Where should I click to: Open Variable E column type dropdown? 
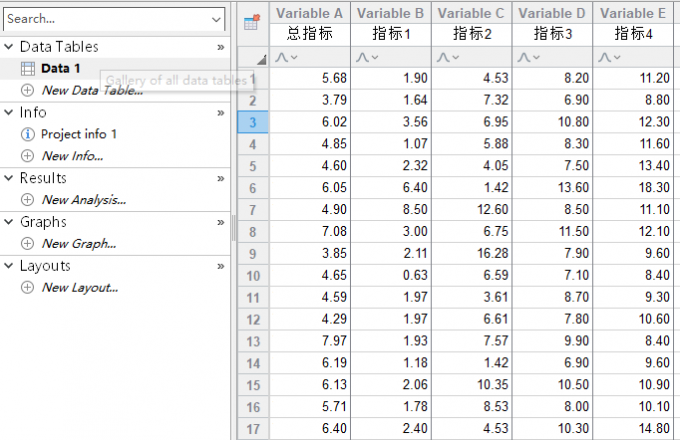coord(610,57)
